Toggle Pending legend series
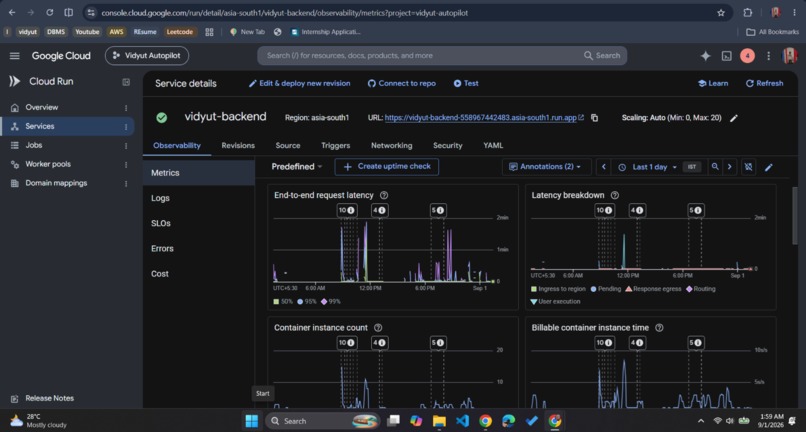 (606, 289)
